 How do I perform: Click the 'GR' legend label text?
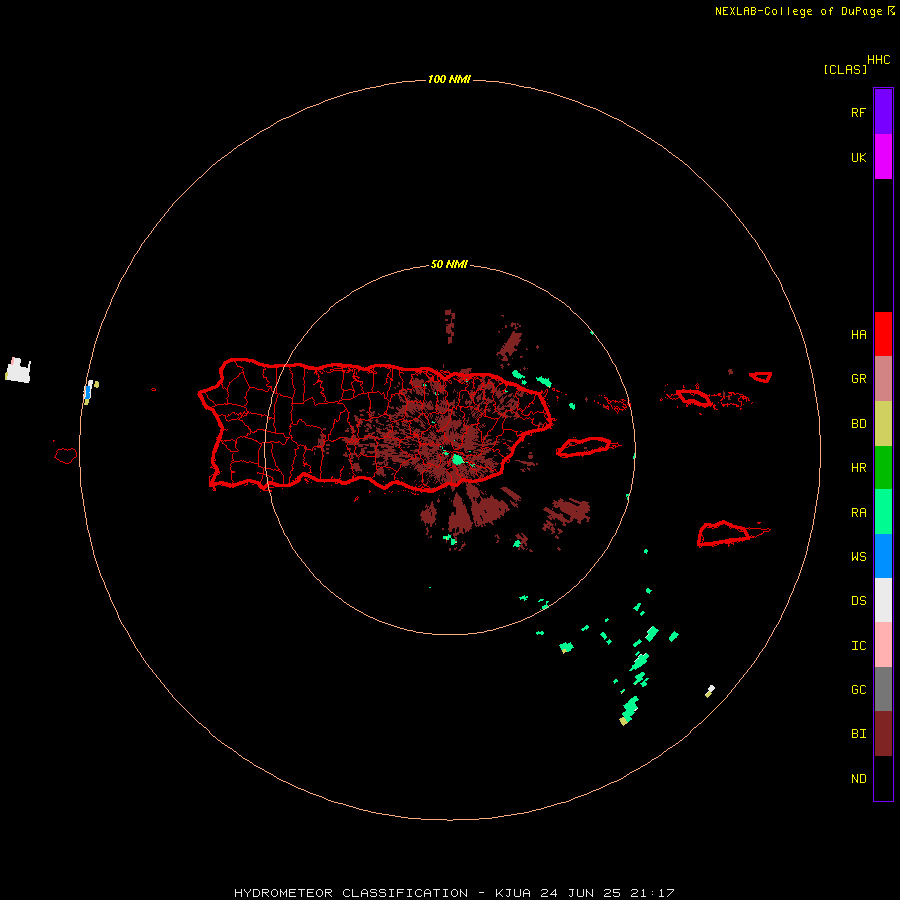(859, 379)
